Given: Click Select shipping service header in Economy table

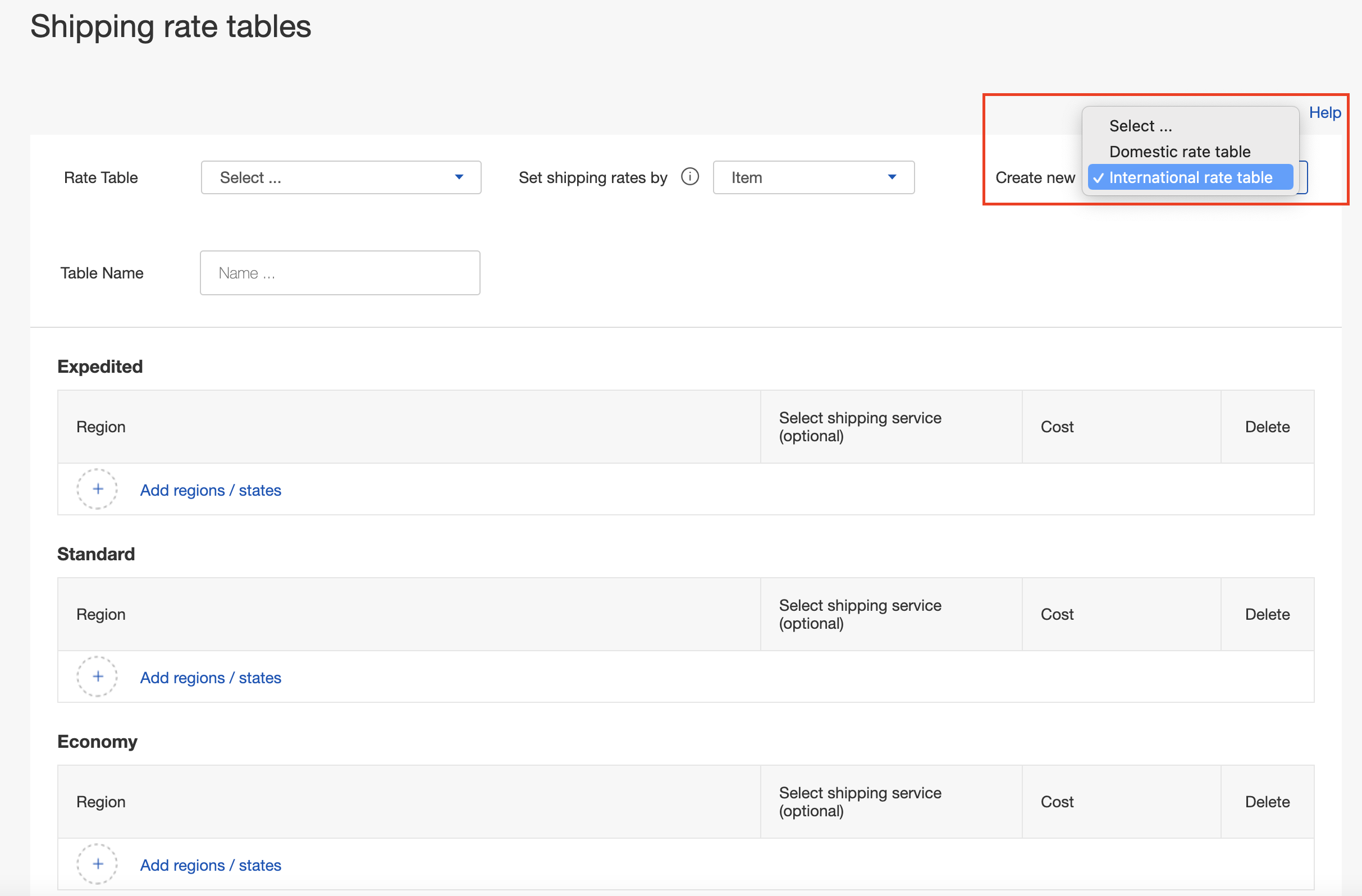Looking at the screenshot, I should [860, 802].
